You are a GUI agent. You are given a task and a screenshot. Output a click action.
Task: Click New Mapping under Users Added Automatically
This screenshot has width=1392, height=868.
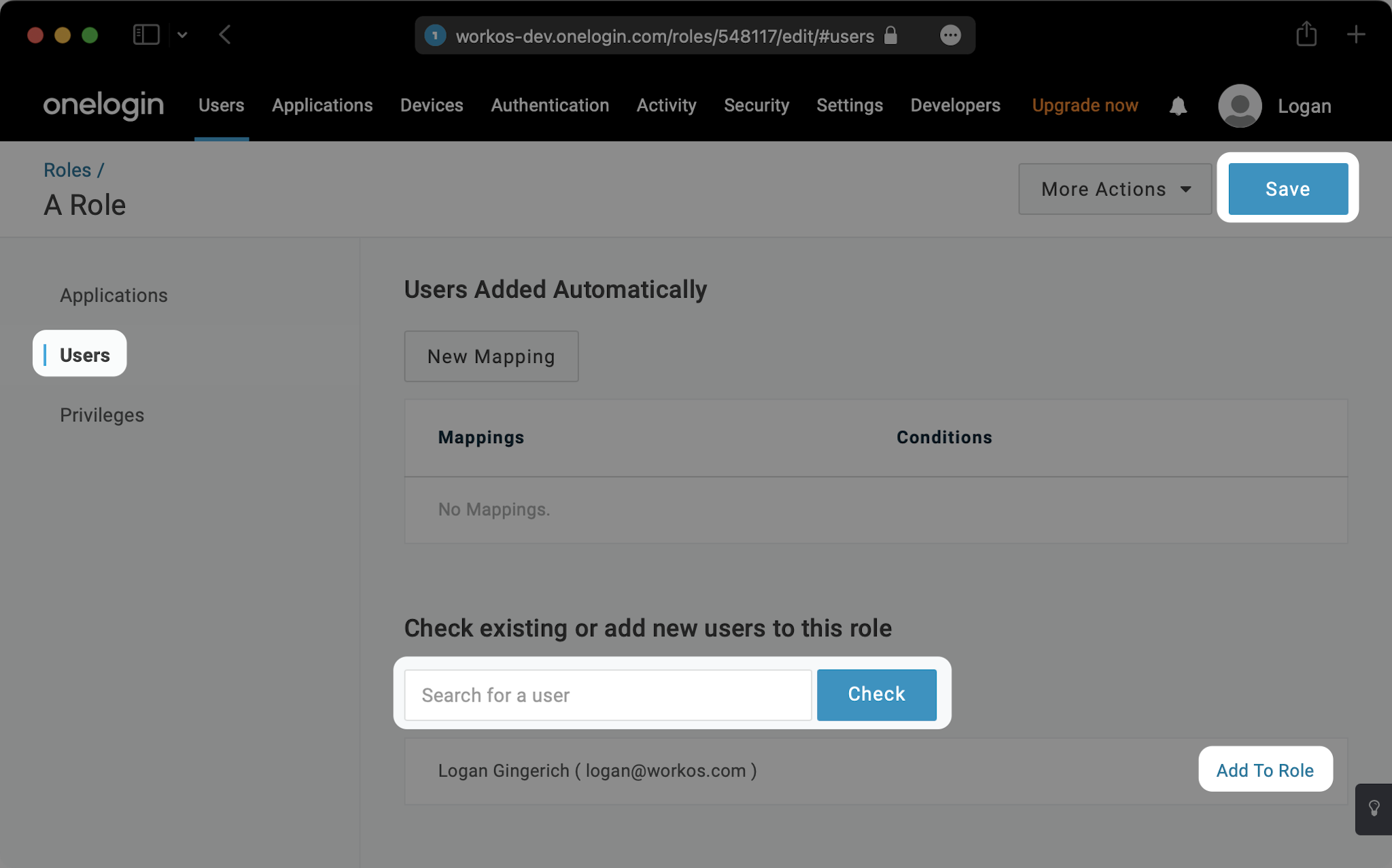(x=491, y=356)
